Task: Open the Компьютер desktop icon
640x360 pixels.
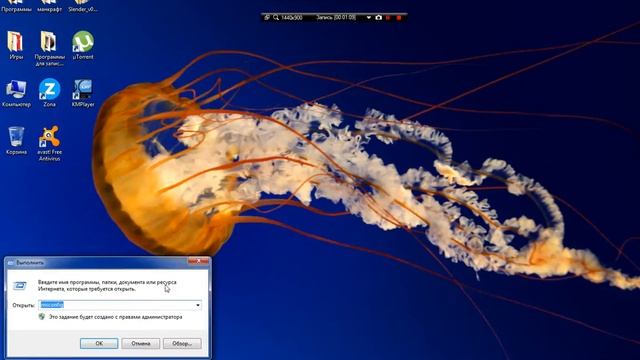Action: 16,93
